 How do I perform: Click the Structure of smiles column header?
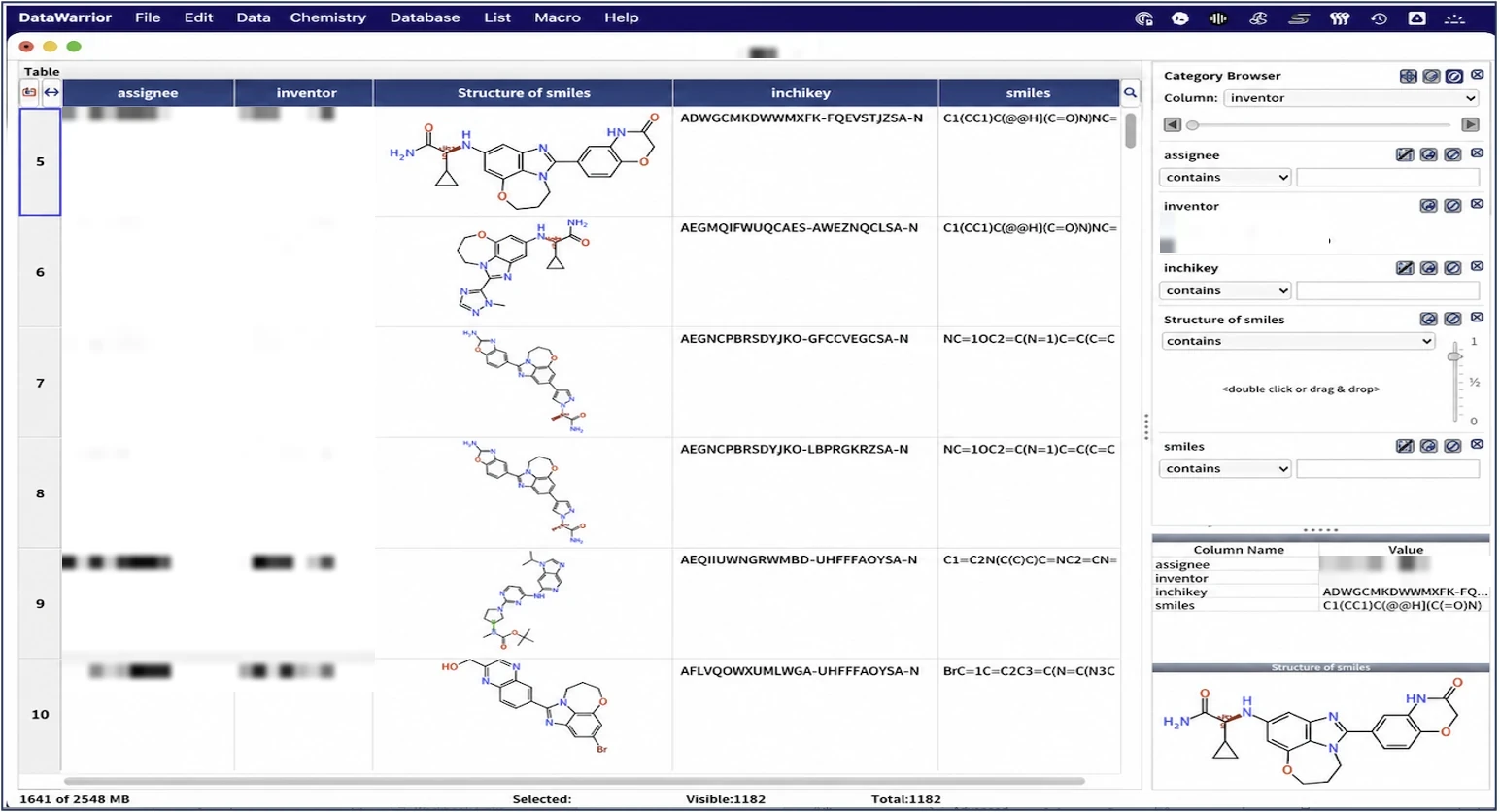[524, 93]
